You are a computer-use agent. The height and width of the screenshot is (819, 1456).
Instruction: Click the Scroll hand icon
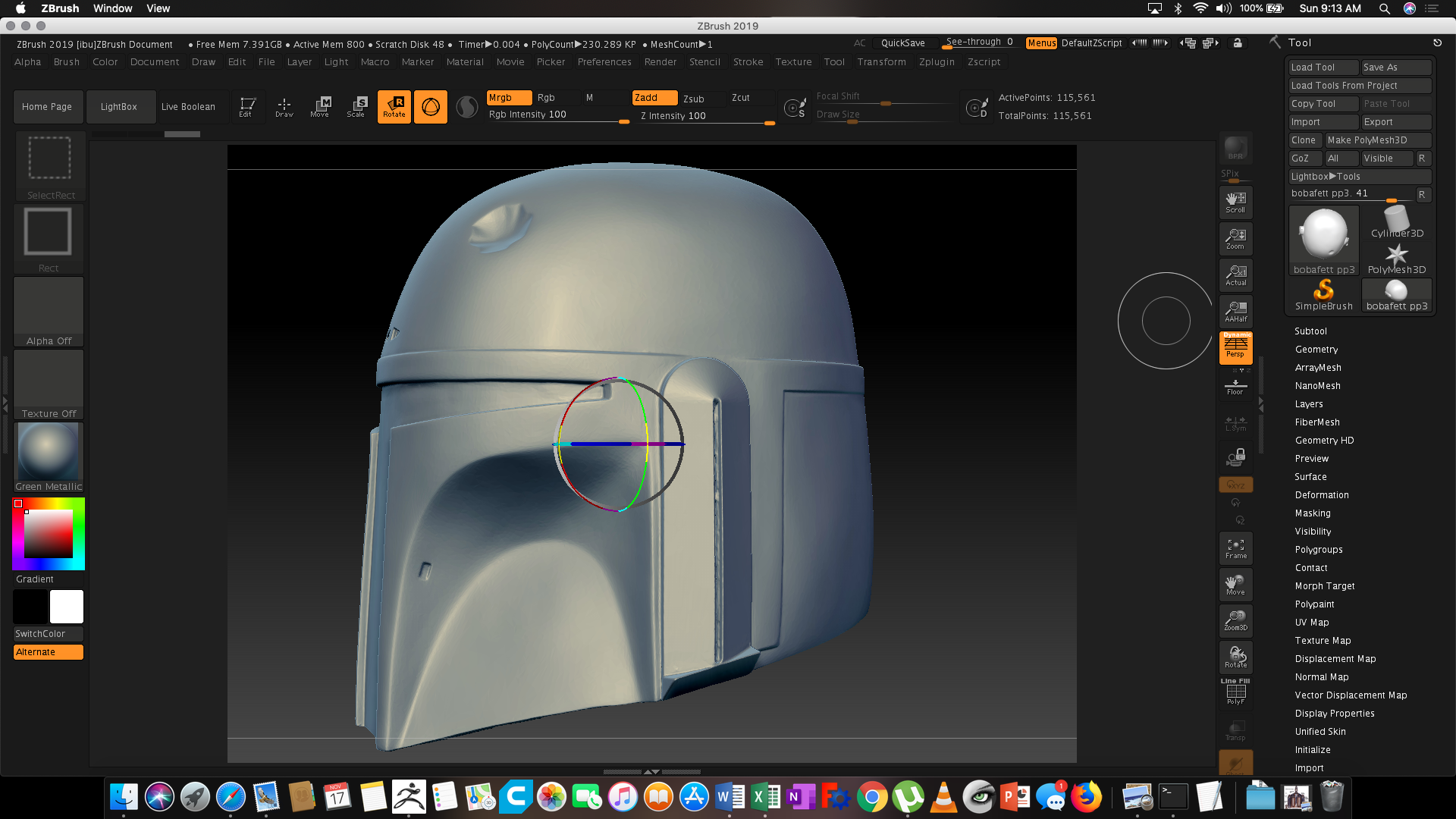click(x=1235, y=202)
